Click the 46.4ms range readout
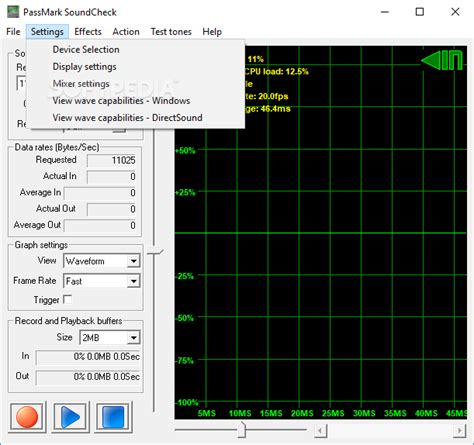The width and height of the screenshot is (474, 445). point(268,109)
